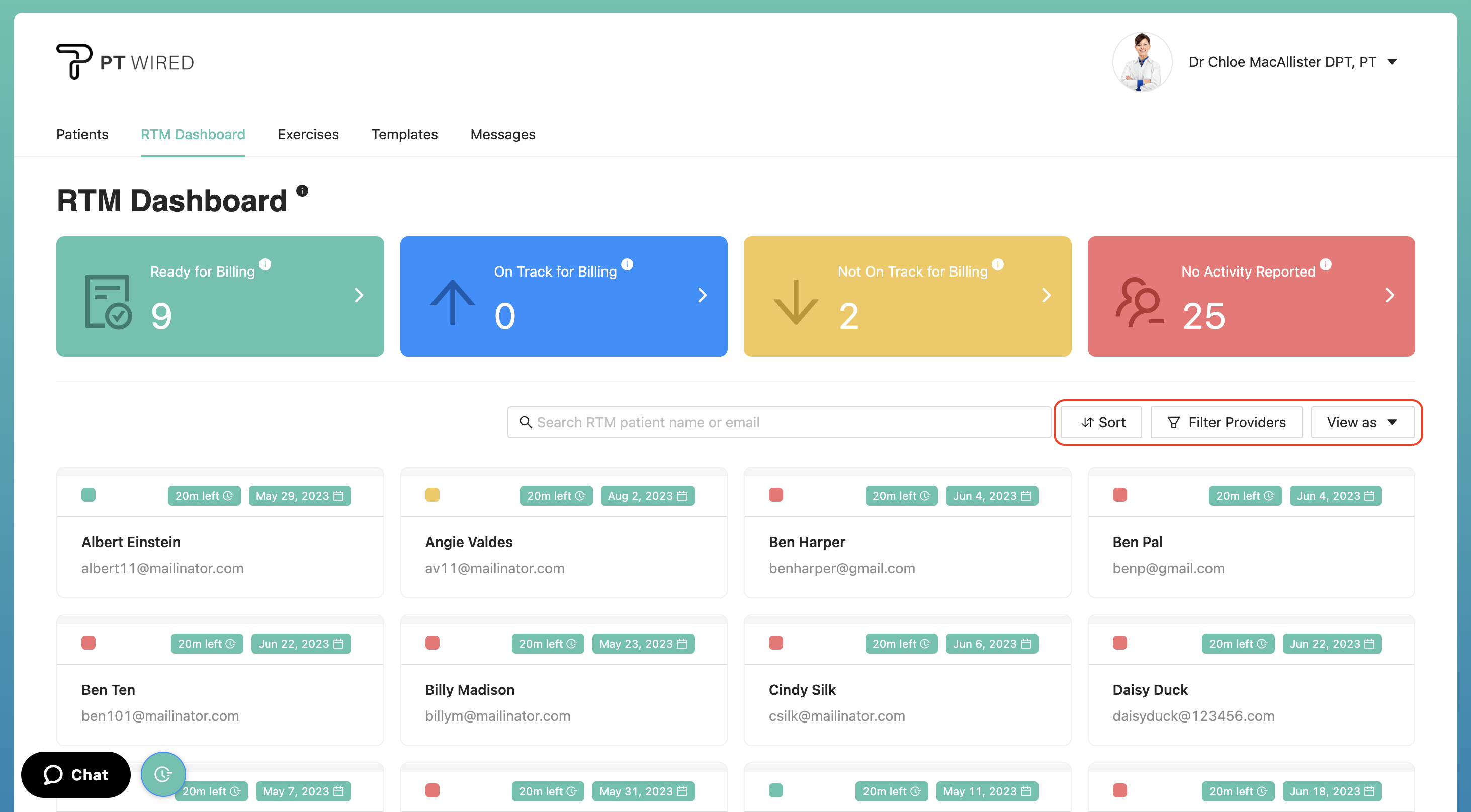Select the yellow status square on Angie Valdes' card
Screen dimensions: 1471x812
click(432, 495)
